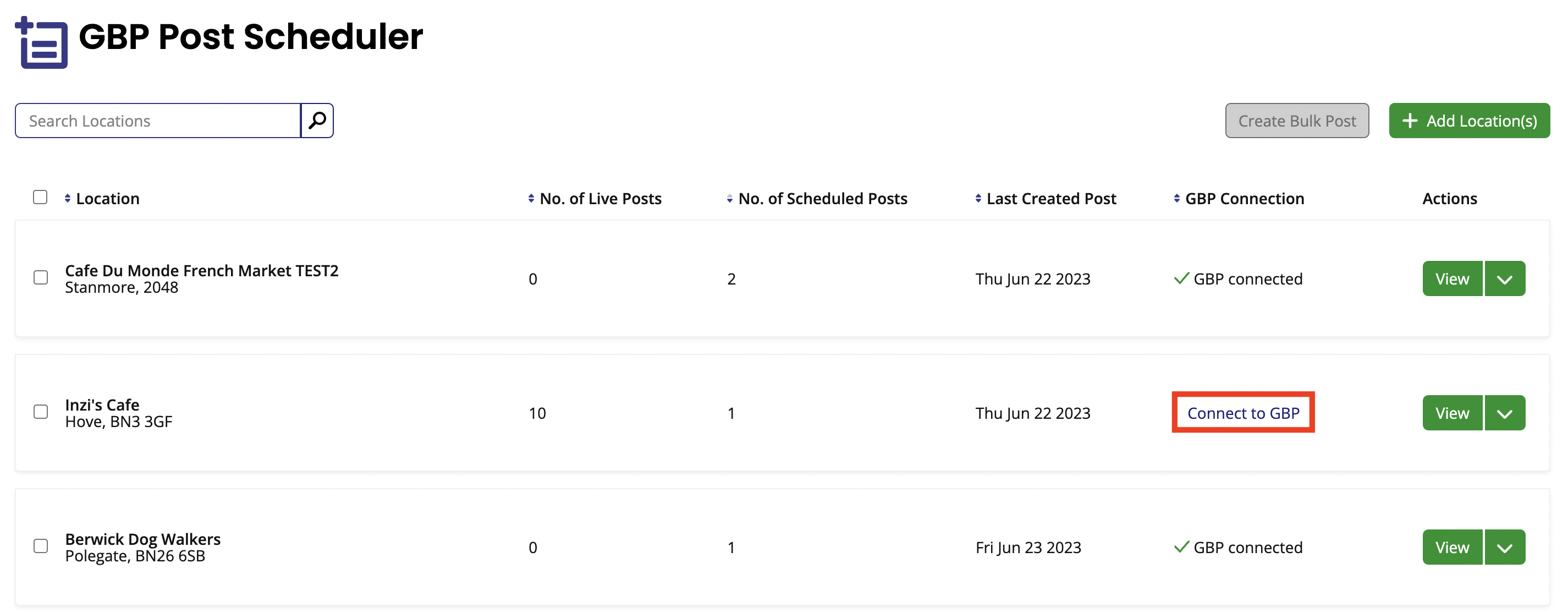
Task: Click the magnifying glass search icon
Action: [317, 121]
